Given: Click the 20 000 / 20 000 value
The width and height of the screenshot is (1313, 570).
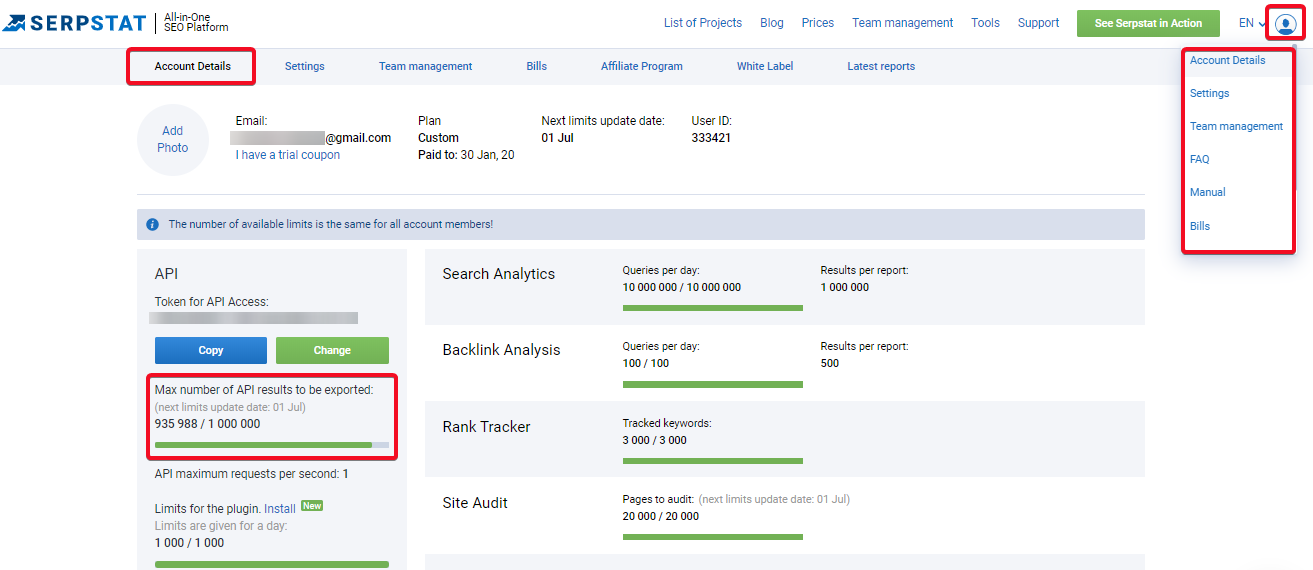Looking at the screenshot, I should pos(661,516).
